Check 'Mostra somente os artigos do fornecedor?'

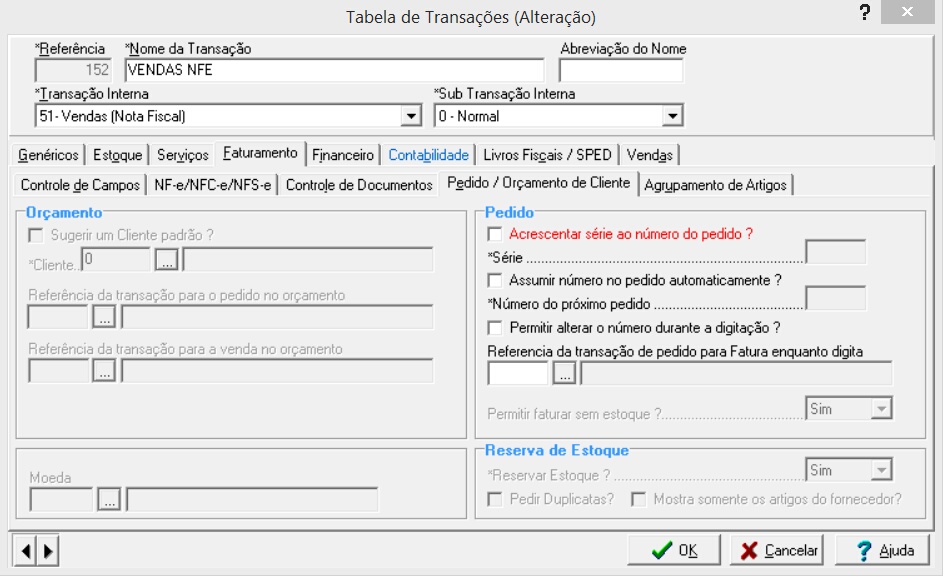click(639, 499)
